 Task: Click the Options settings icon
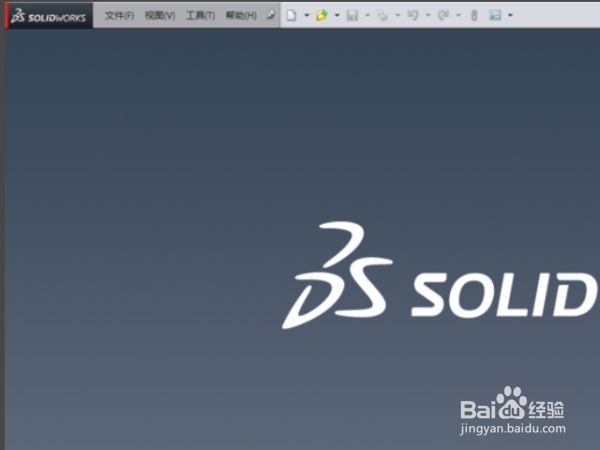tap(495, 15)
